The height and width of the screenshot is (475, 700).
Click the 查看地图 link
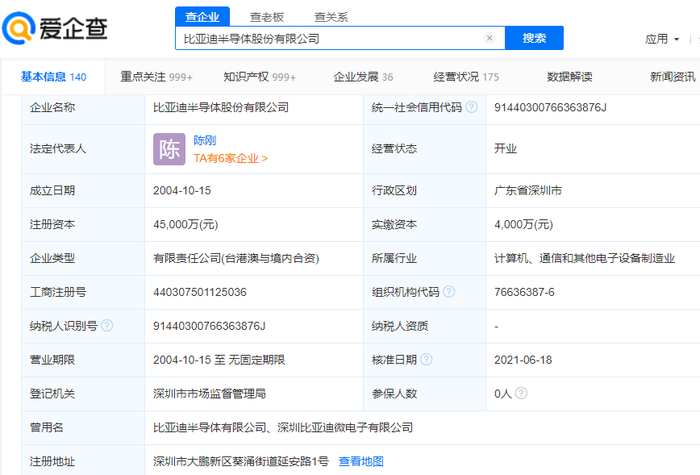tap(361, 461)
